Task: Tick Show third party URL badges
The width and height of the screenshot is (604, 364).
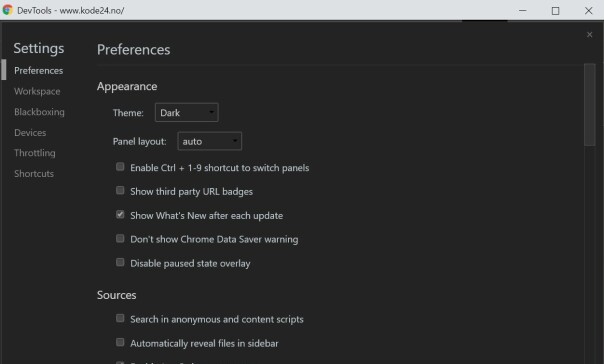Action: 120,190
